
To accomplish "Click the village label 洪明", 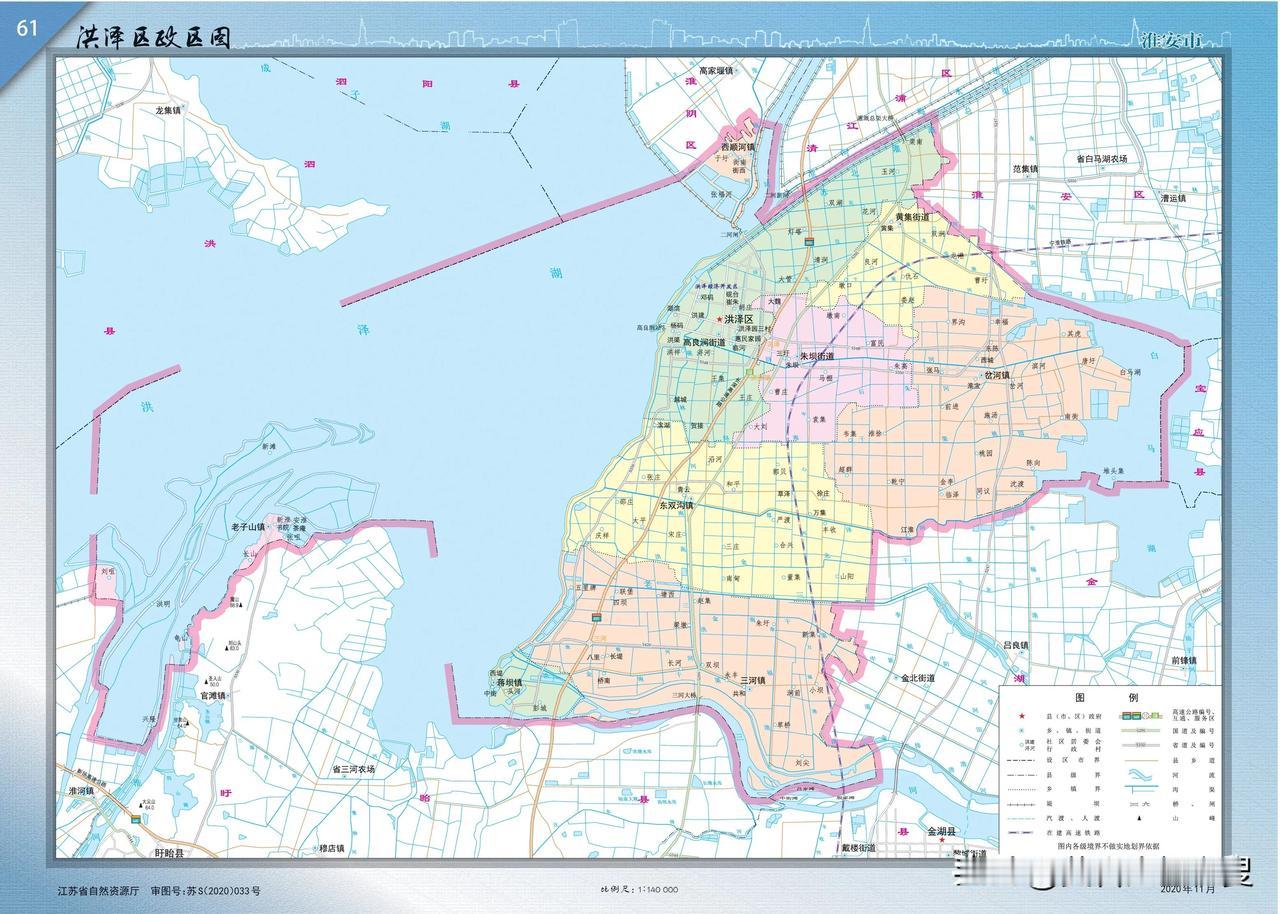I will [163, 604].
